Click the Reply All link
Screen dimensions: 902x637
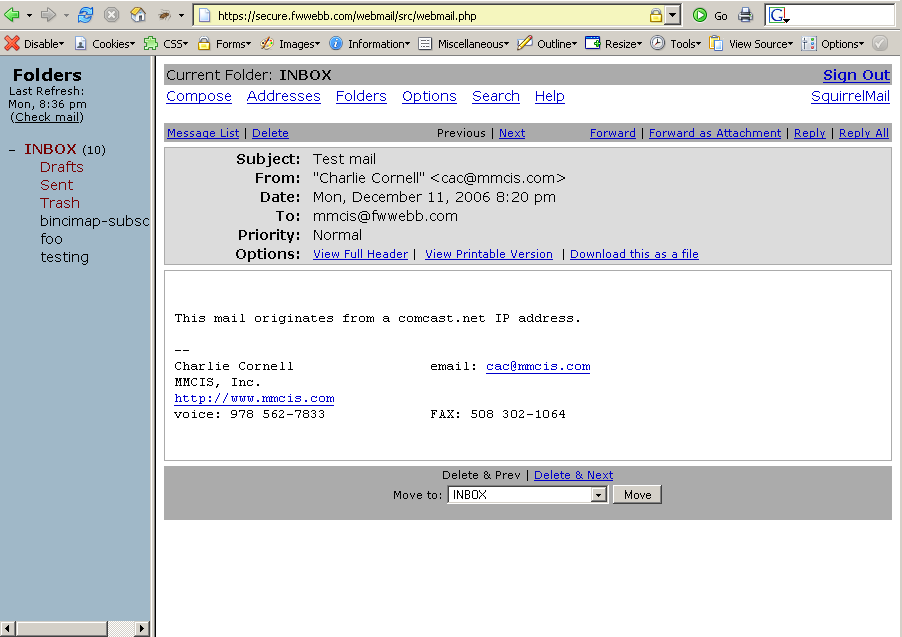click(x=863, y=133)
